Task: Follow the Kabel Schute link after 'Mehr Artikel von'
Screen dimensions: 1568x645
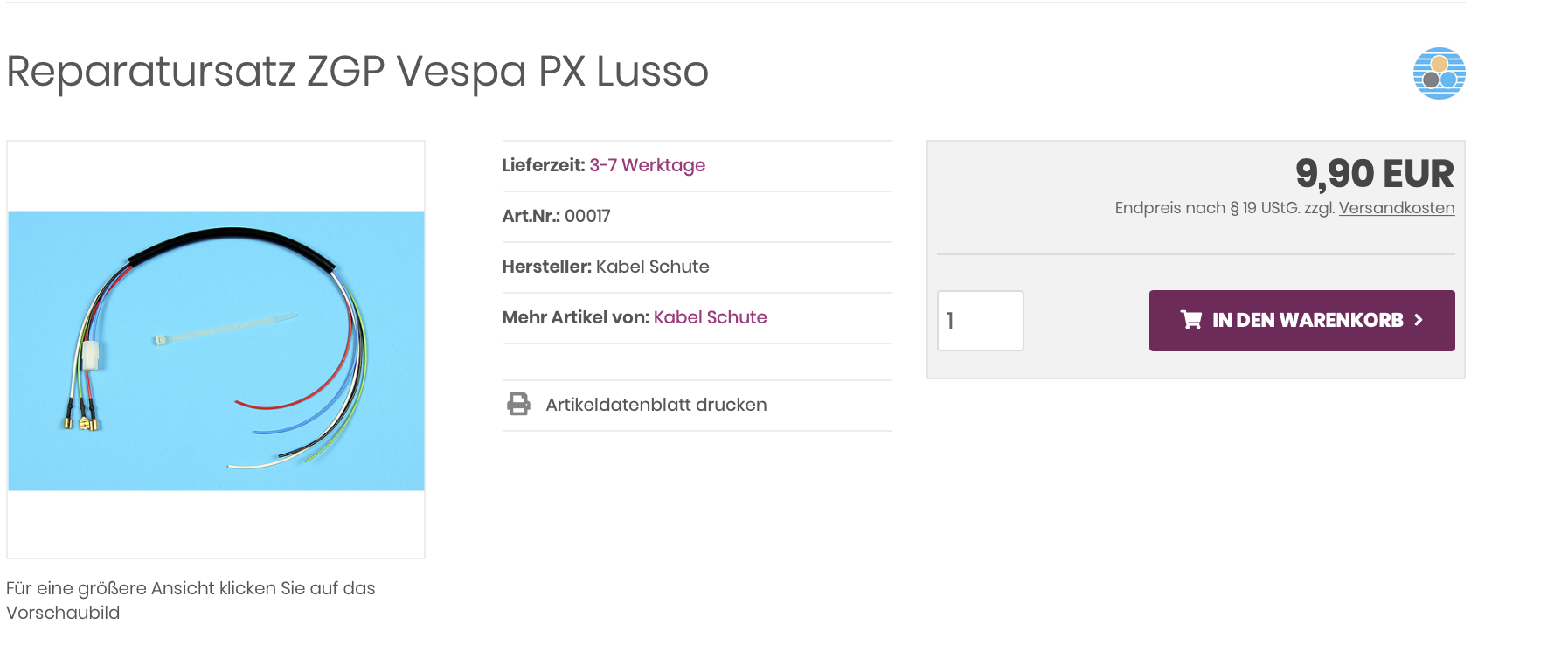Action: click(x=710, y=317)
